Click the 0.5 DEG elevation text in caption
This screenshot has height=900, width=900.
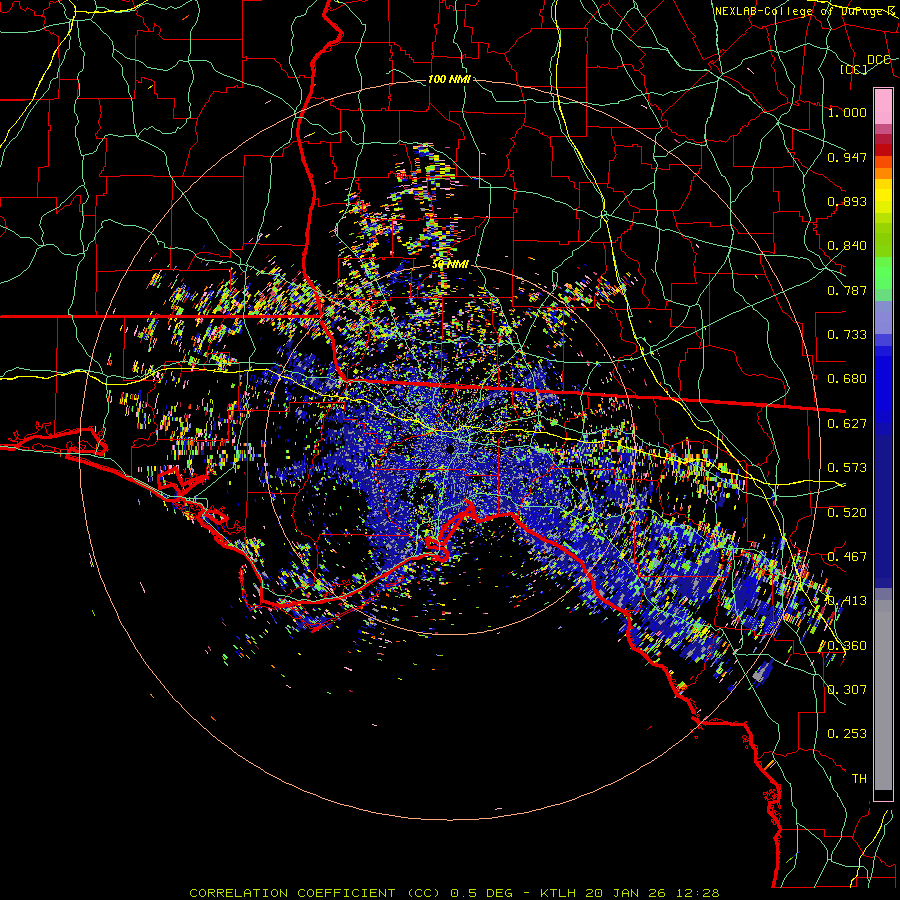[x=481, y=893]
